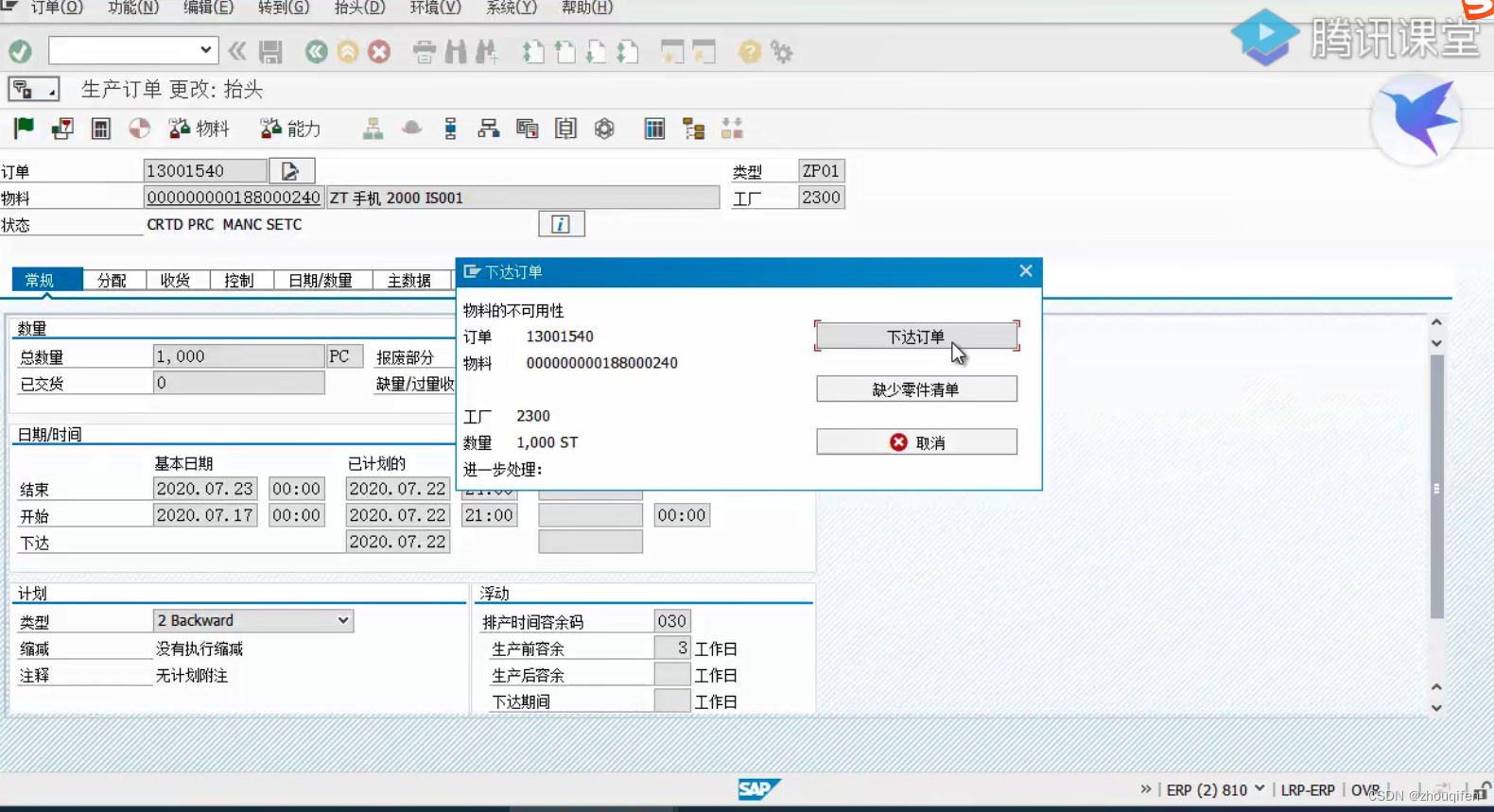Click the Save disk icon

click(271, 51)
